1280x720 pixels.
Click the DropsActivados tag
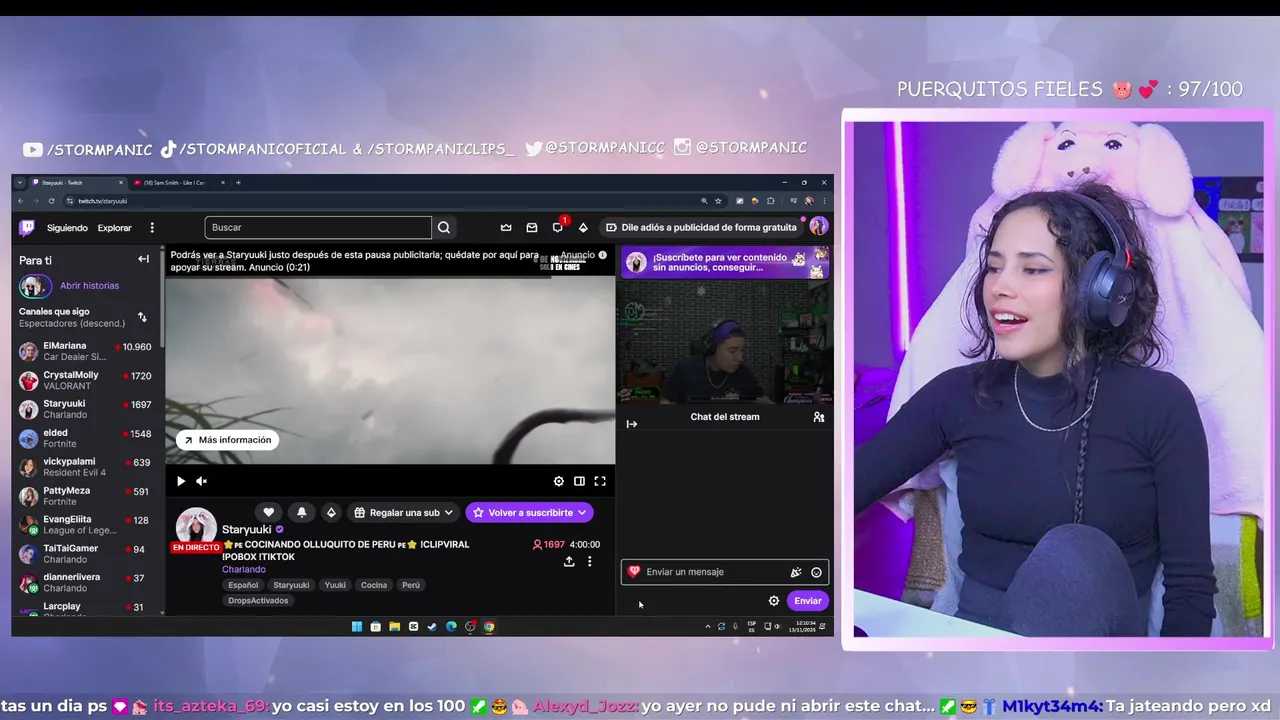point(258,601)
